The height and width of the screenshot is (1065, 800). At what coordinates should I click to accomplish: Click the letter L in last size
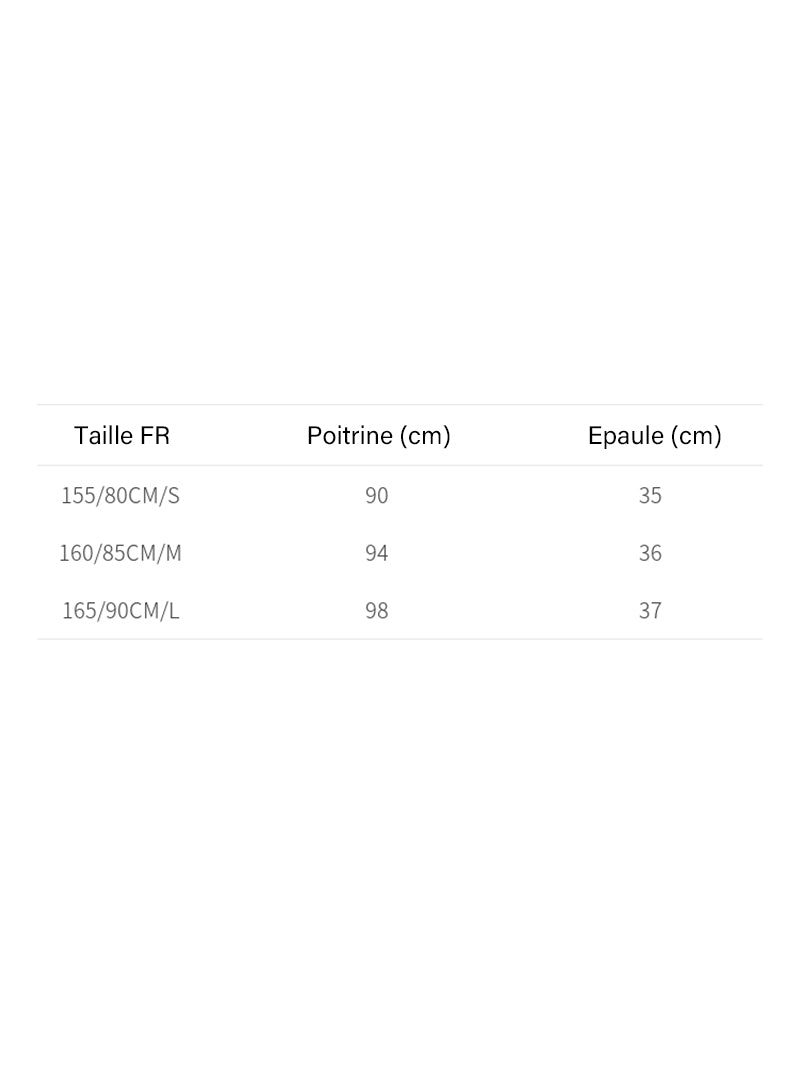point(174,611)
